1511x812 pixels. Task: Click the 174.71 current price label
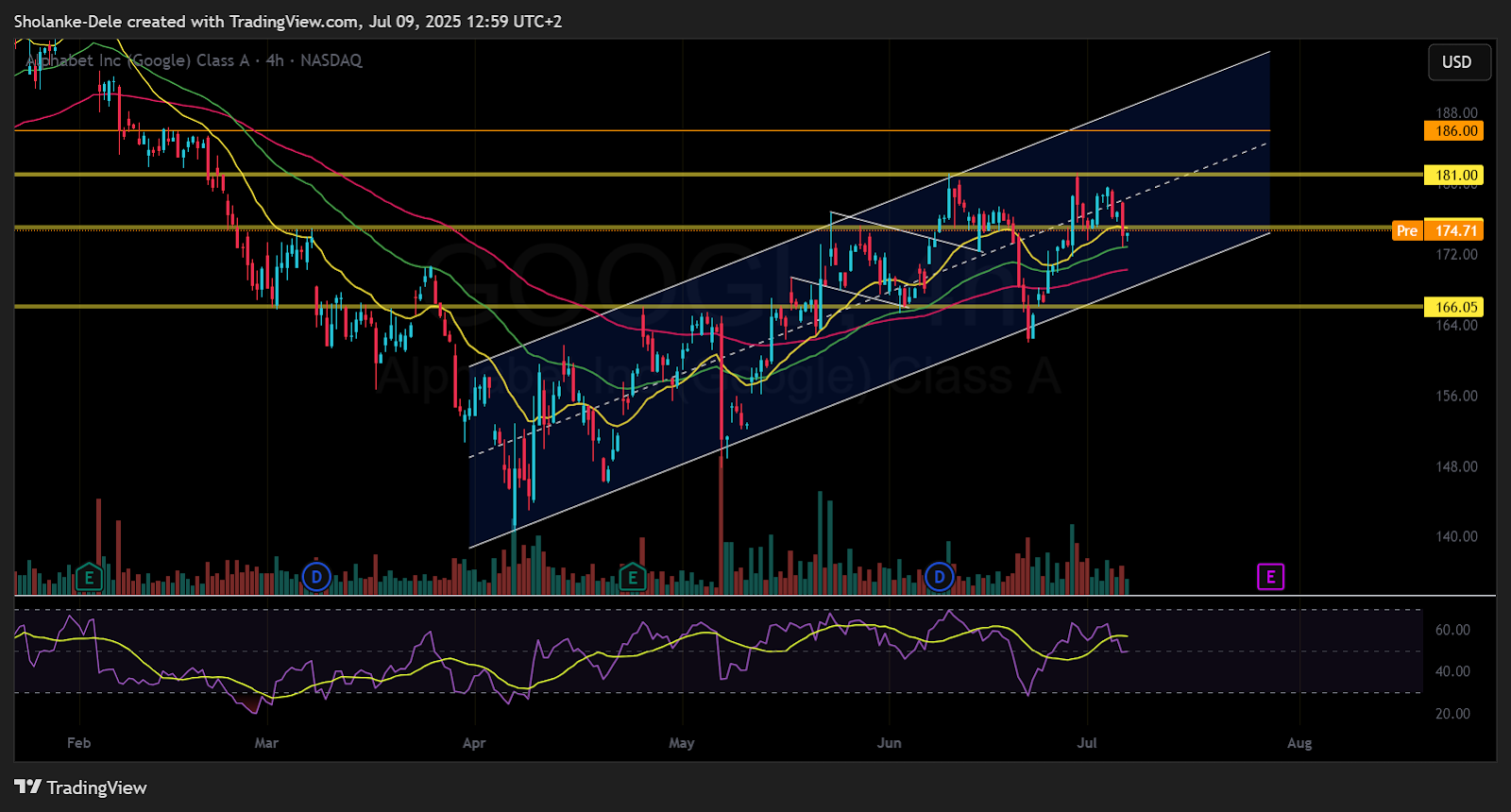click(1454, 230)
